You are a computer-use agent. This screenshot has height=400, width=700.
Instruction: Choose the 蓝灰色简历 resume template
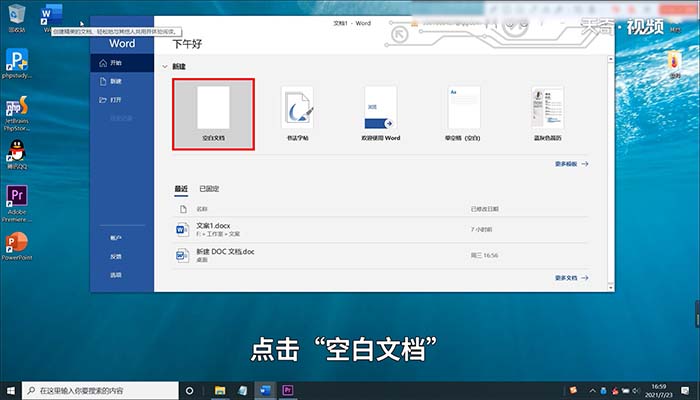(x=547, y=114)
